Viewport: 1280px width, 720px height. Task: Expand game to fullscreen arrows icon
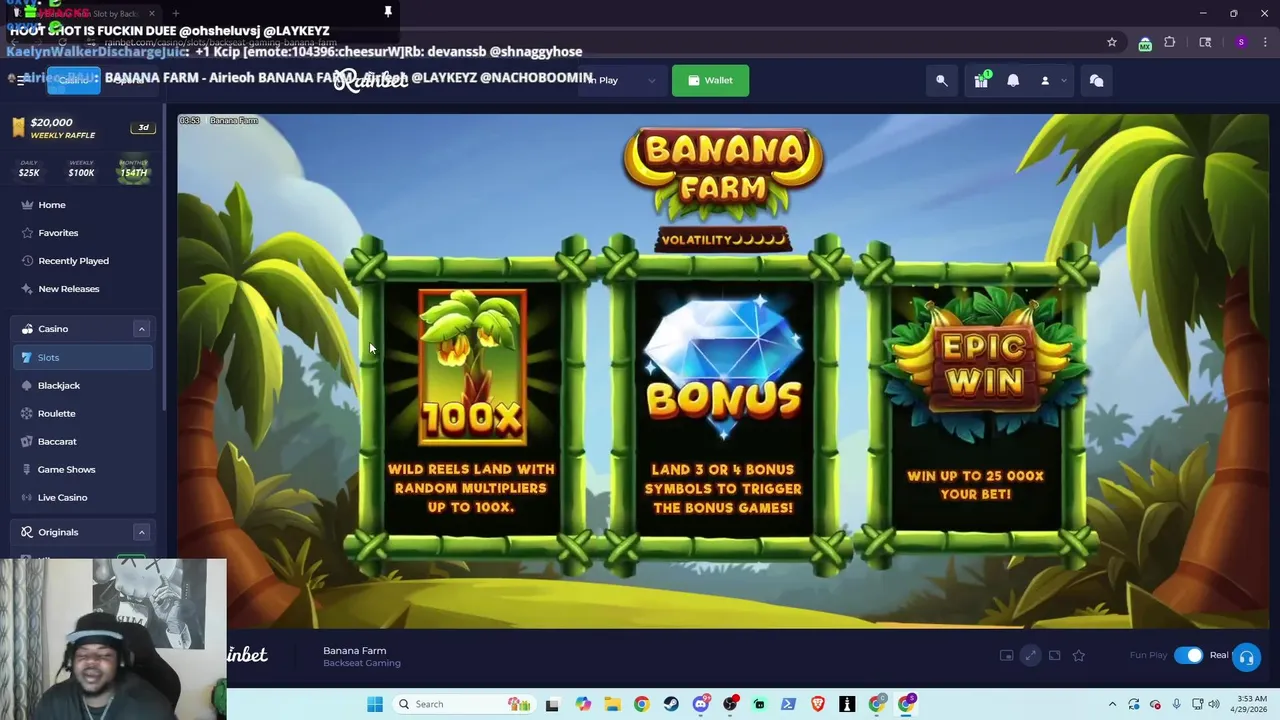(x=1030, y=655)
